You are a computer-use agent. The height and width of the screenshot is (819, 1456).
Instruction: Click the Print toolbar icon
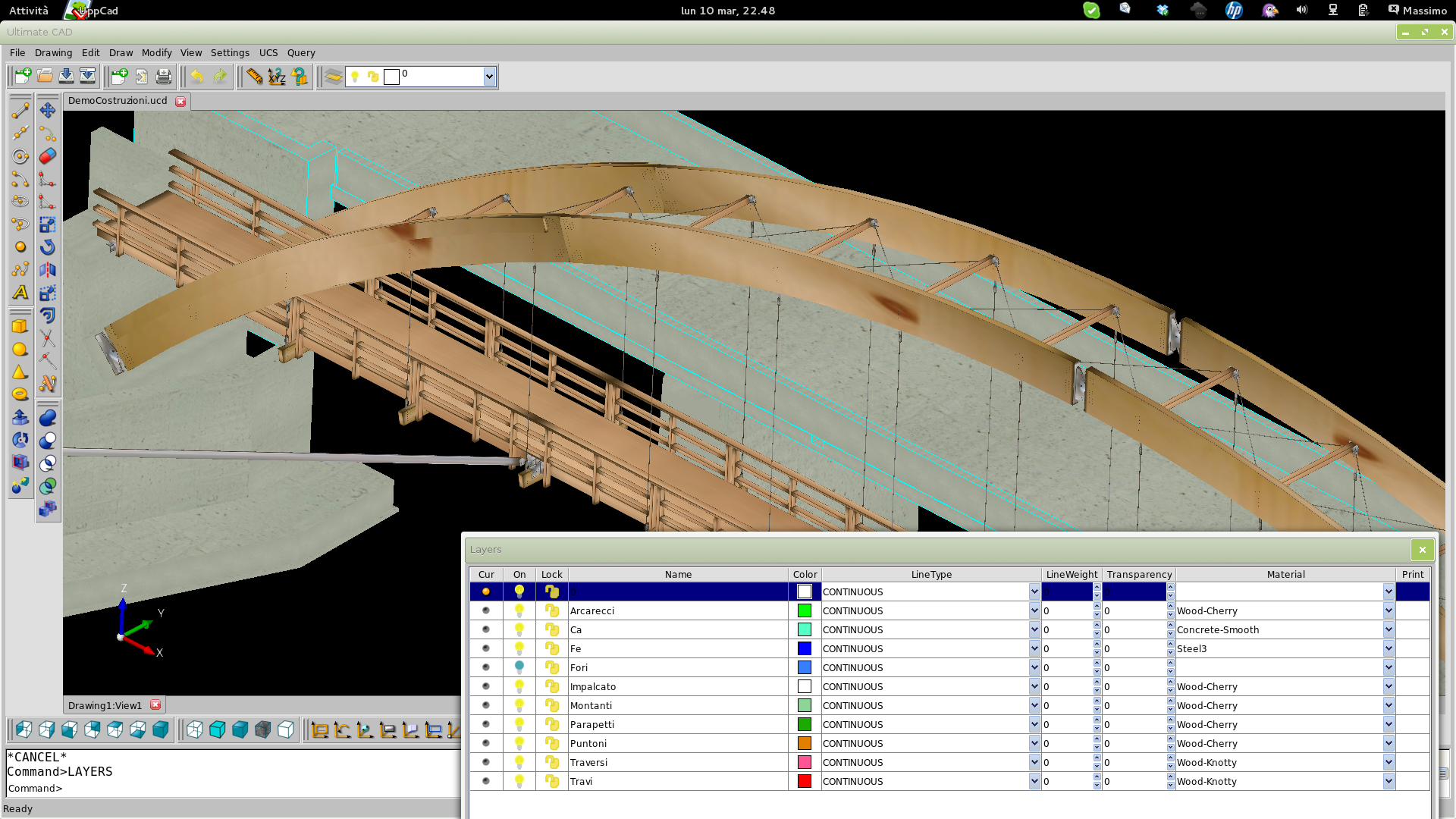(164, 77)
